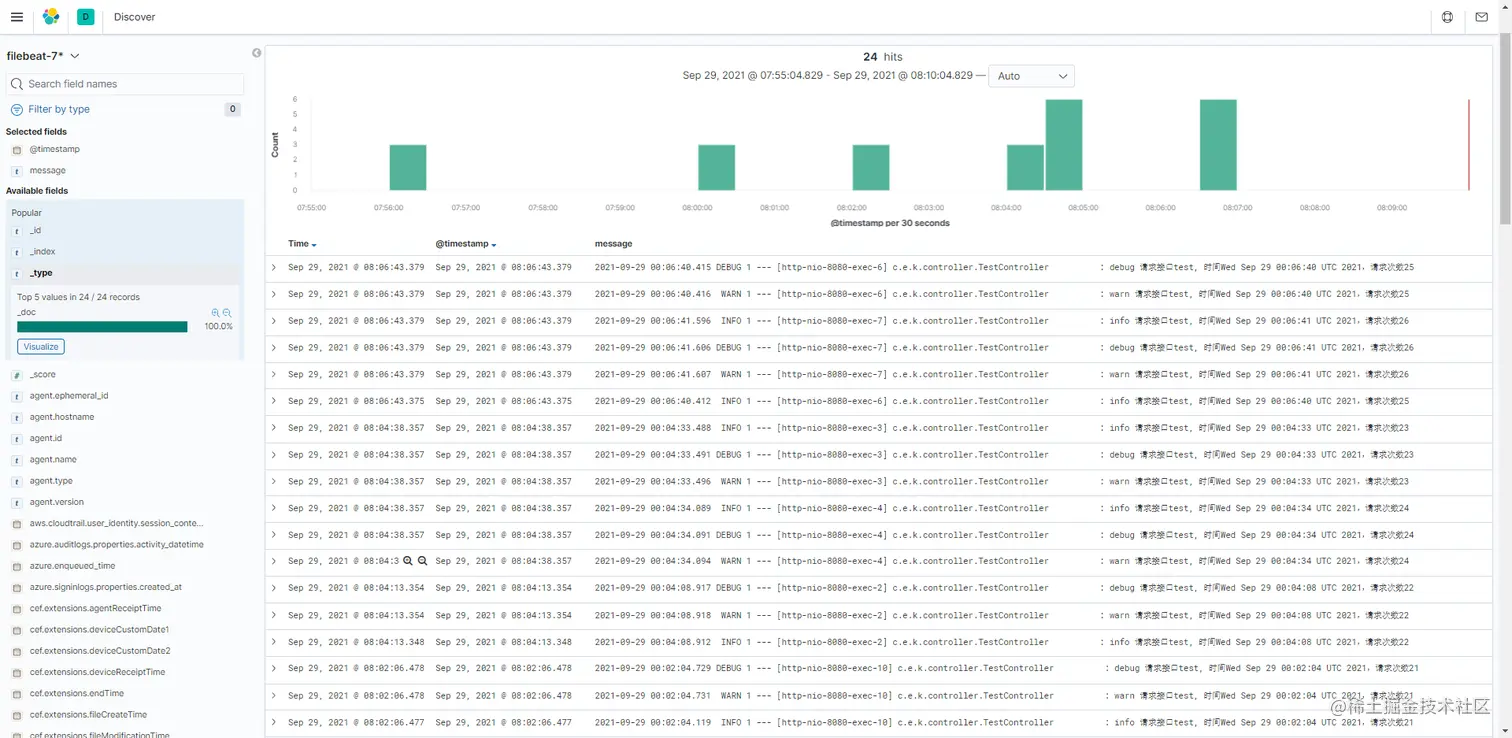Viewport: 1512px width, 738px height.
Task: Click the 0 filter count badge
Action: 232,109
